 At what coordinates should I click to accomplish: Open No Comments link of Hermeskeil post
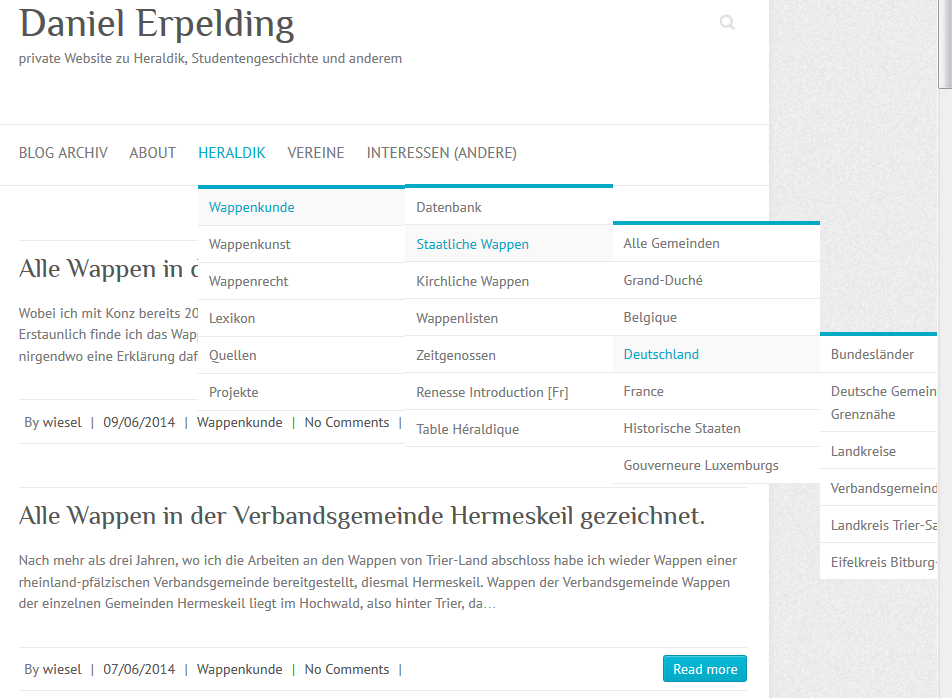point(346,670)
